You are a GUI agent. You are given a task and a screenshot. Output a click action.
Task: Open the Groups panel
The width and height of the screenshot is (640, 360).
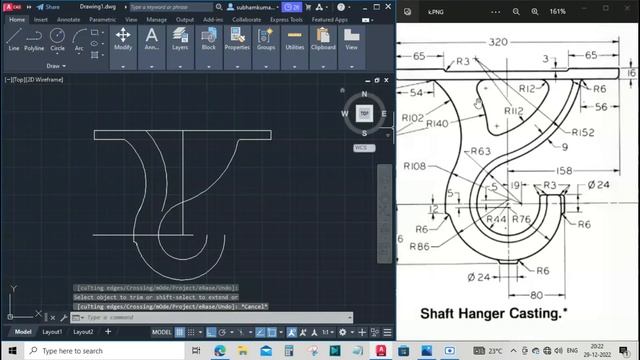(x=266, y=47)
